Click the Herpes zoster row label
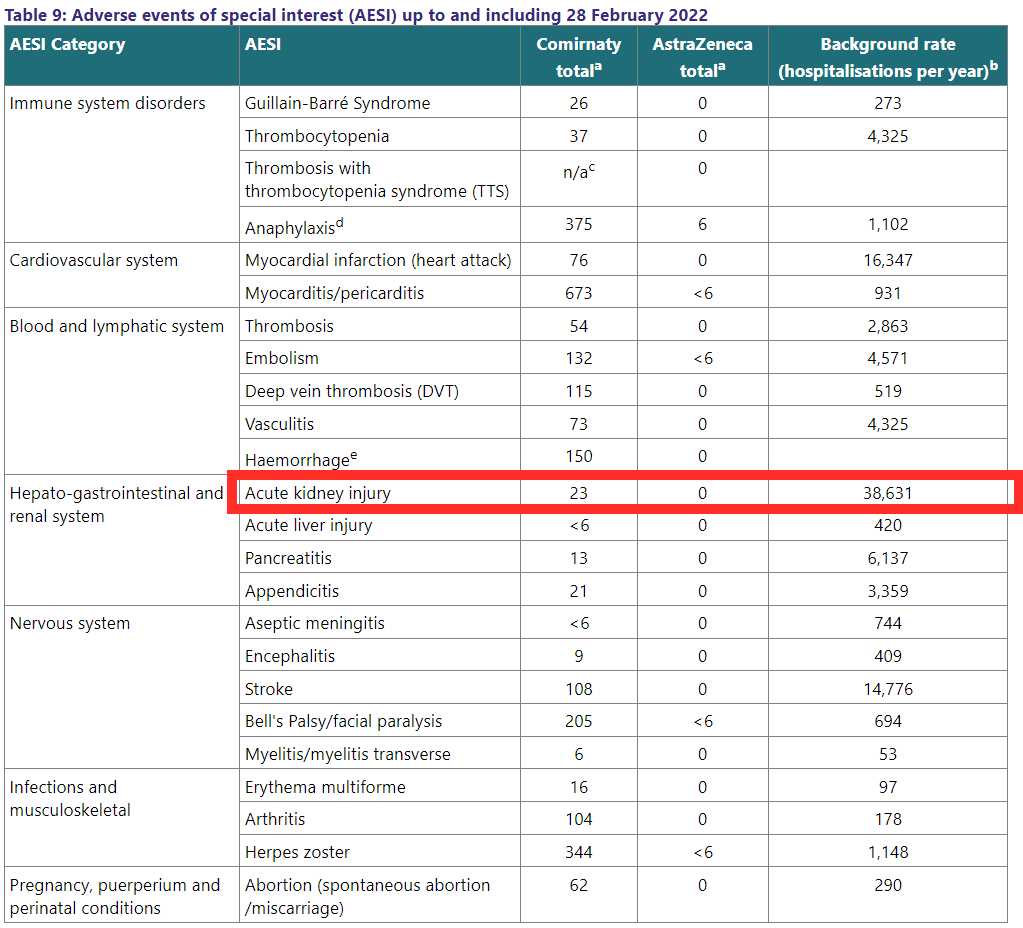Viewport: 1023px width, 928px height. (x=297, y=852)
